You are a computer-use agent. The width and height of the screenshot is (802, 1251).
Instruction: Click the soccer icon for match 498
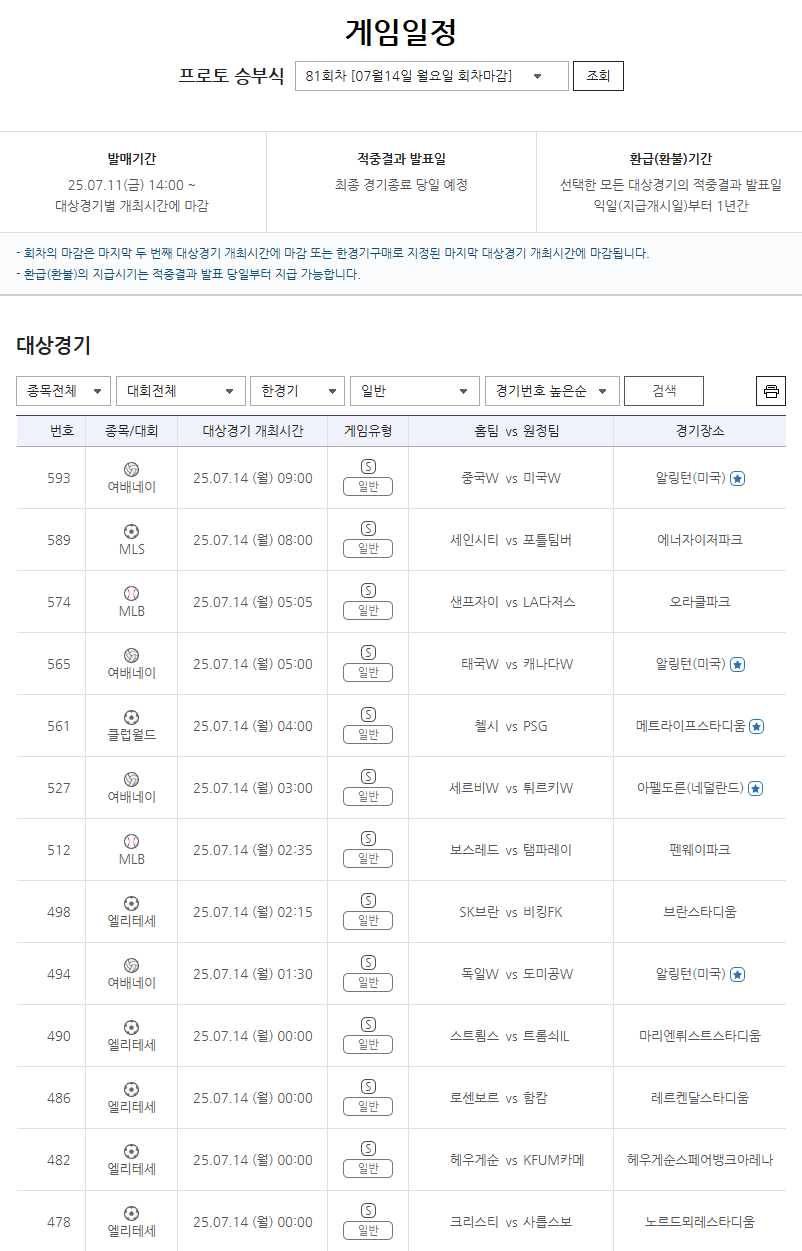tap(131, 903)
